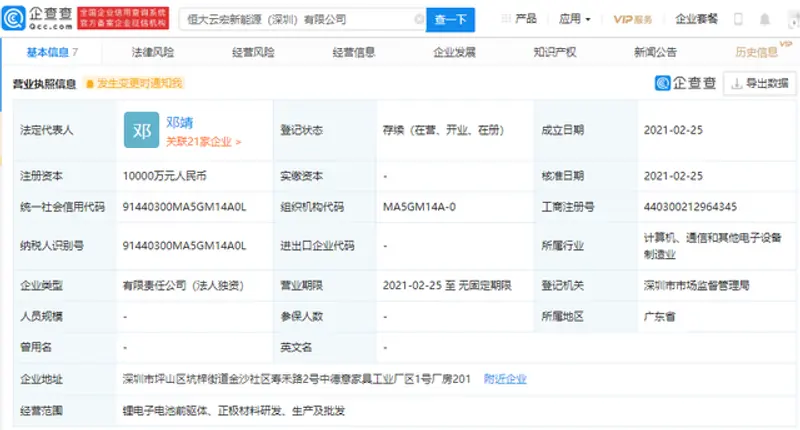The width and height of the screenshot is (800, 430).
Task: Click 关联21家企业 link
Action: 203,142
